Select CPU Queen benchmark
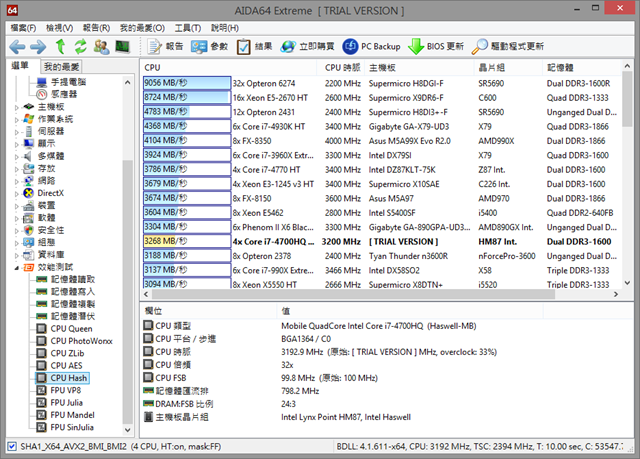The height and width of the screenshot is (459, 640). (x=71, y=328)
